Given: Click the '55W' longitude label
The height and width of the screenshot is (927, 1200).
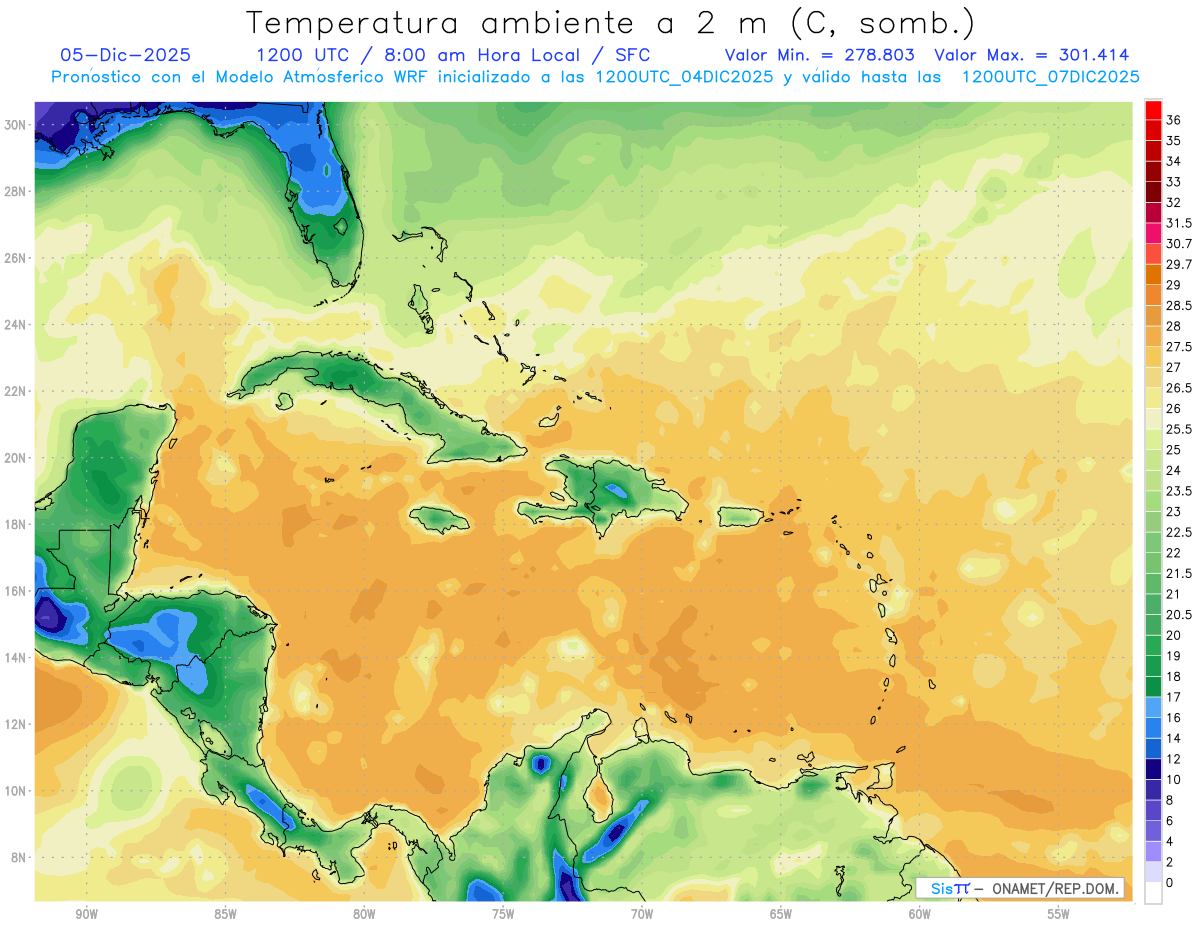Looking at the screenshot, I should (x=1059, y=914).
